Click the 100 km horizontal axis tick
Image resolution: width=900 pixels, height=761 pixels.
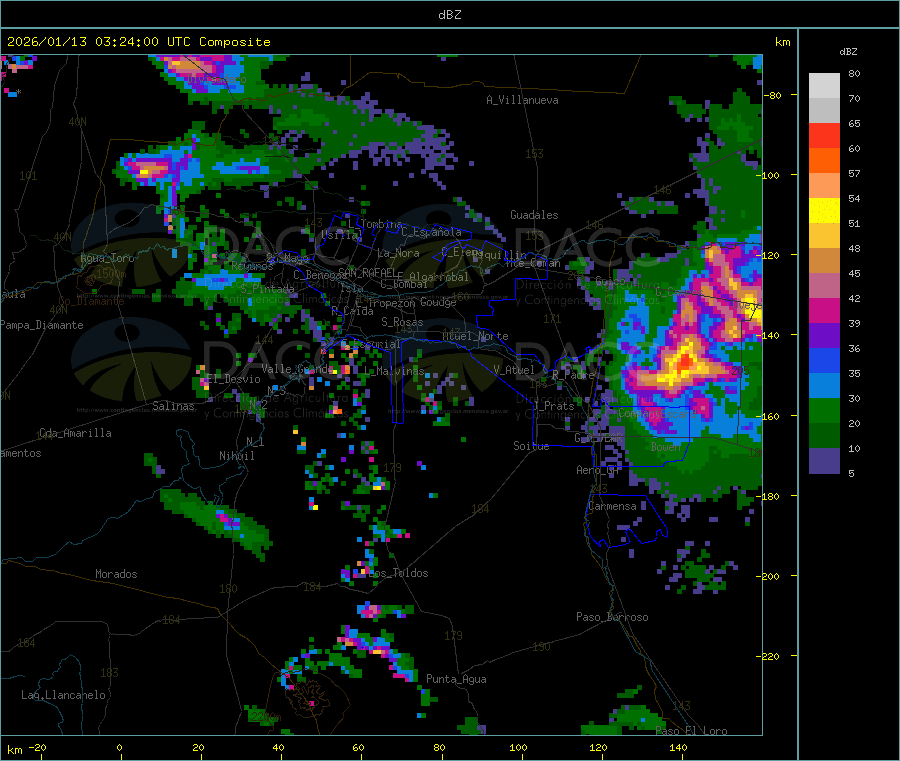pos(518,747)
